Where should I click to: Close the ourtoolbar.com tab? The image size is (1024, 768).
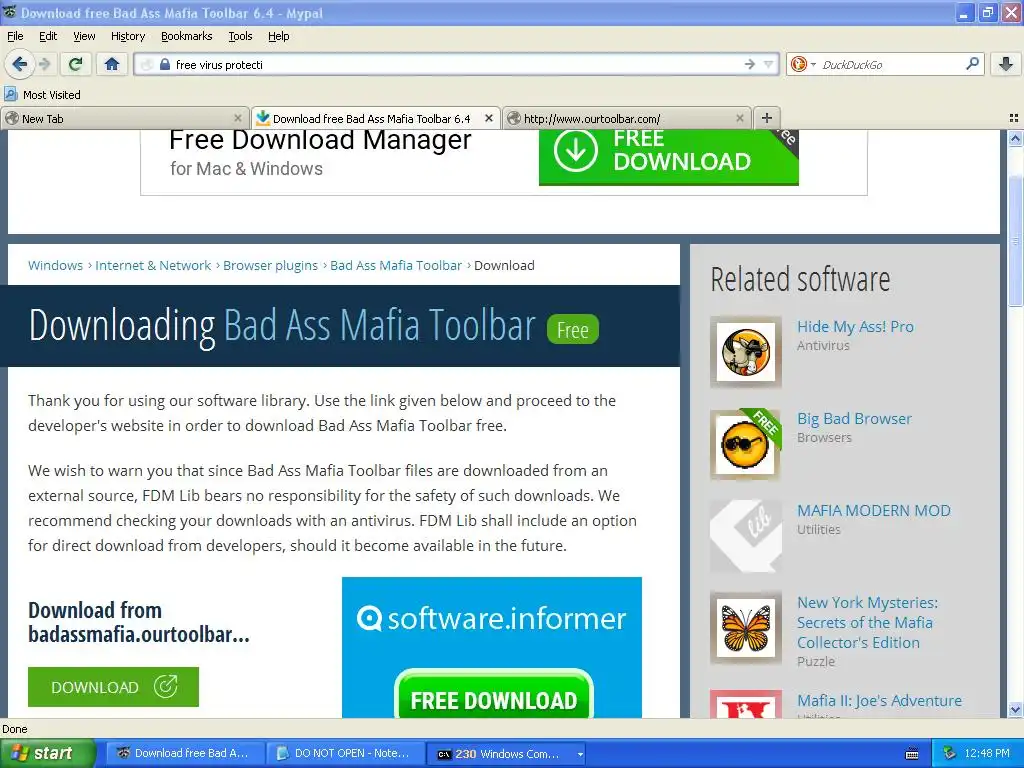(x=739, y=118)
